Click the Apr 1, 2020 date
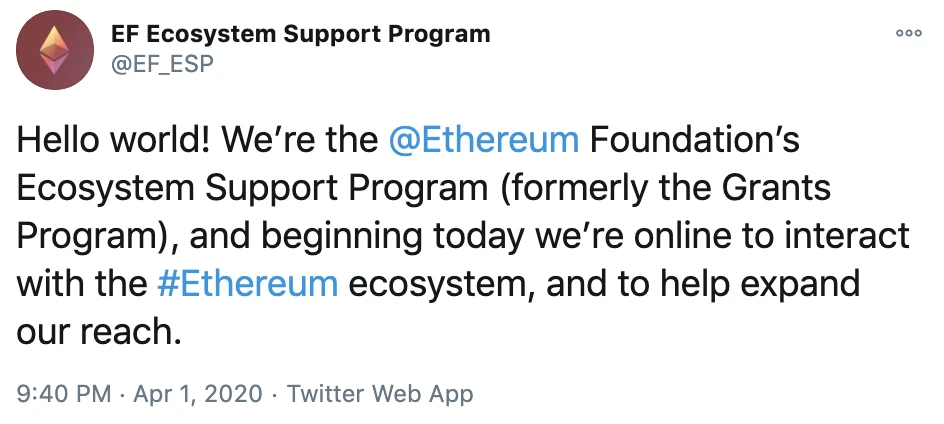This screenshot has height=424, width=944. (198, 394)
